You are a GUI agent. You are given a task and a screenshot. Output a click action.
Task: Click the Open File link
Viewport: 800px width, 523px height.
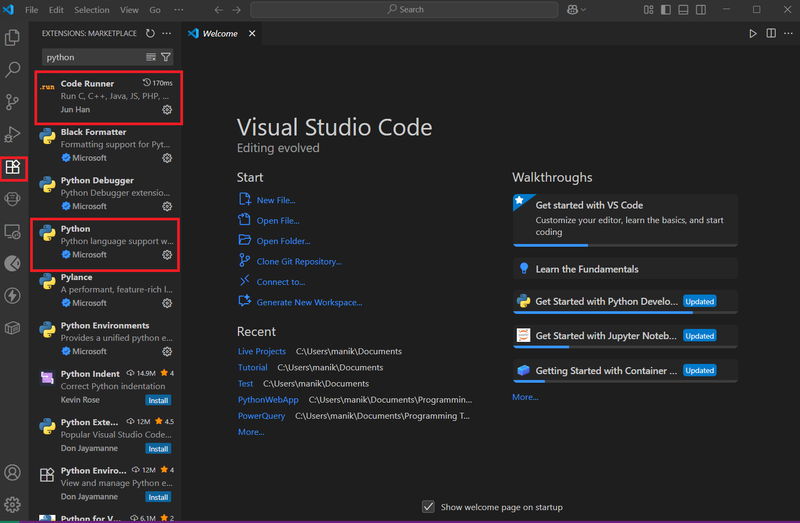278,220
